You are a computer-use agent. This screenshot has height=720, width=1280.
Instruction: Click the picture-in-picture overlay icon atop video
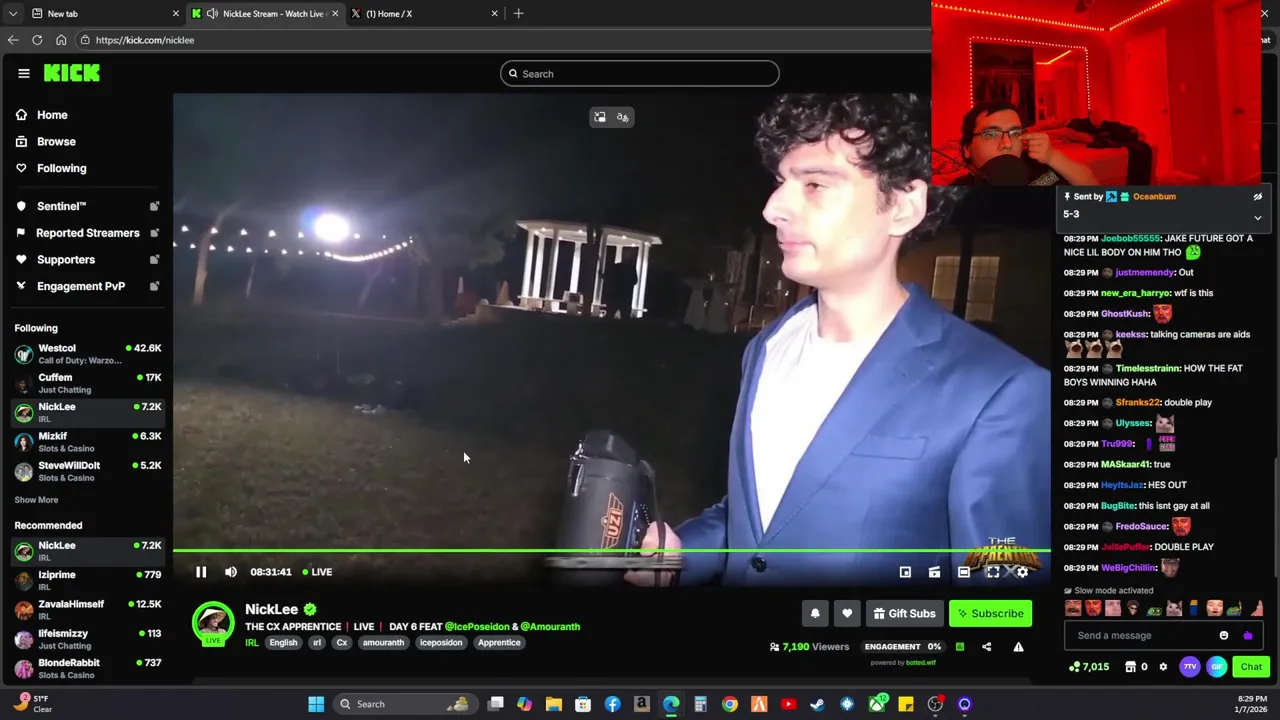pyautogui.click(x=599, y=117)
